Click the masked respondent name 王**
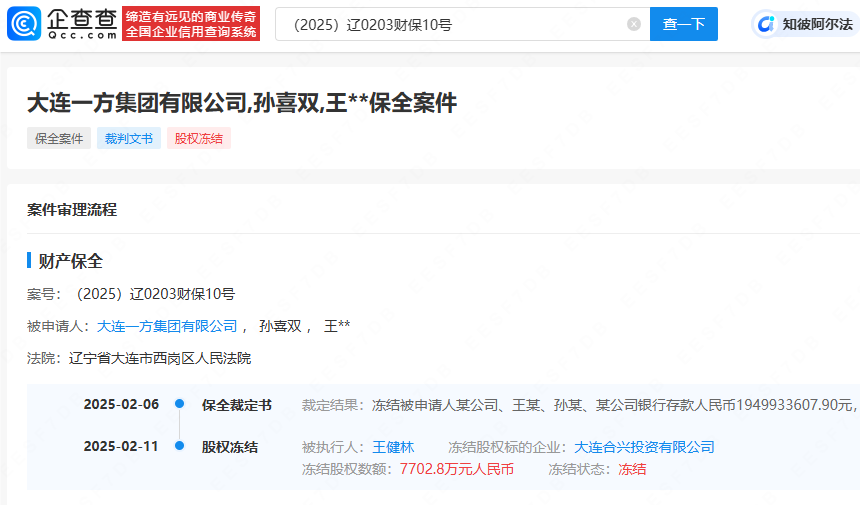 pos(337,326)
